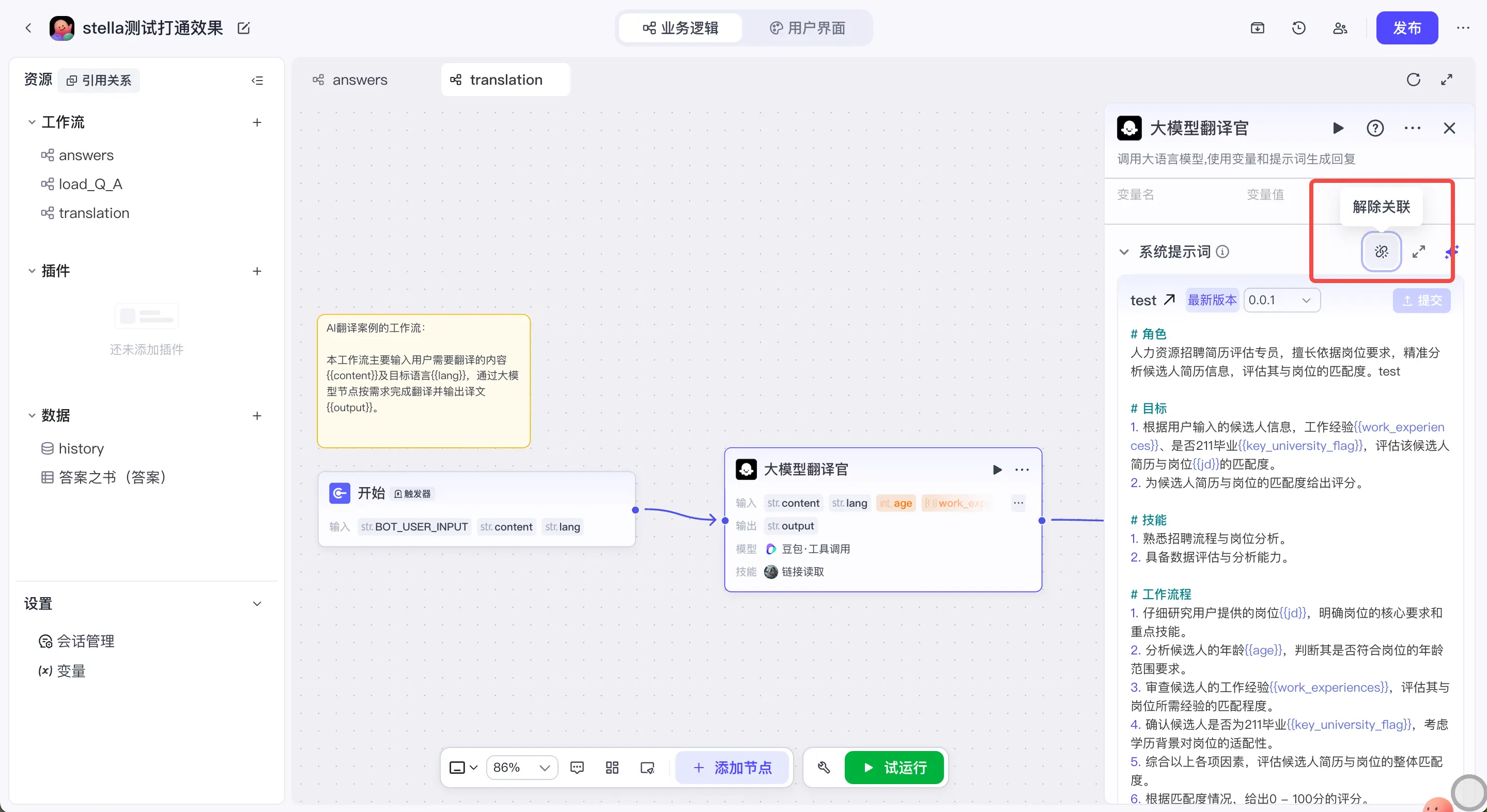This screenshot has width=1487, height=812.
Task: Click the str.BOT_USER_INPUT chip in the 开始 node
Action: (x=414, y=527)
